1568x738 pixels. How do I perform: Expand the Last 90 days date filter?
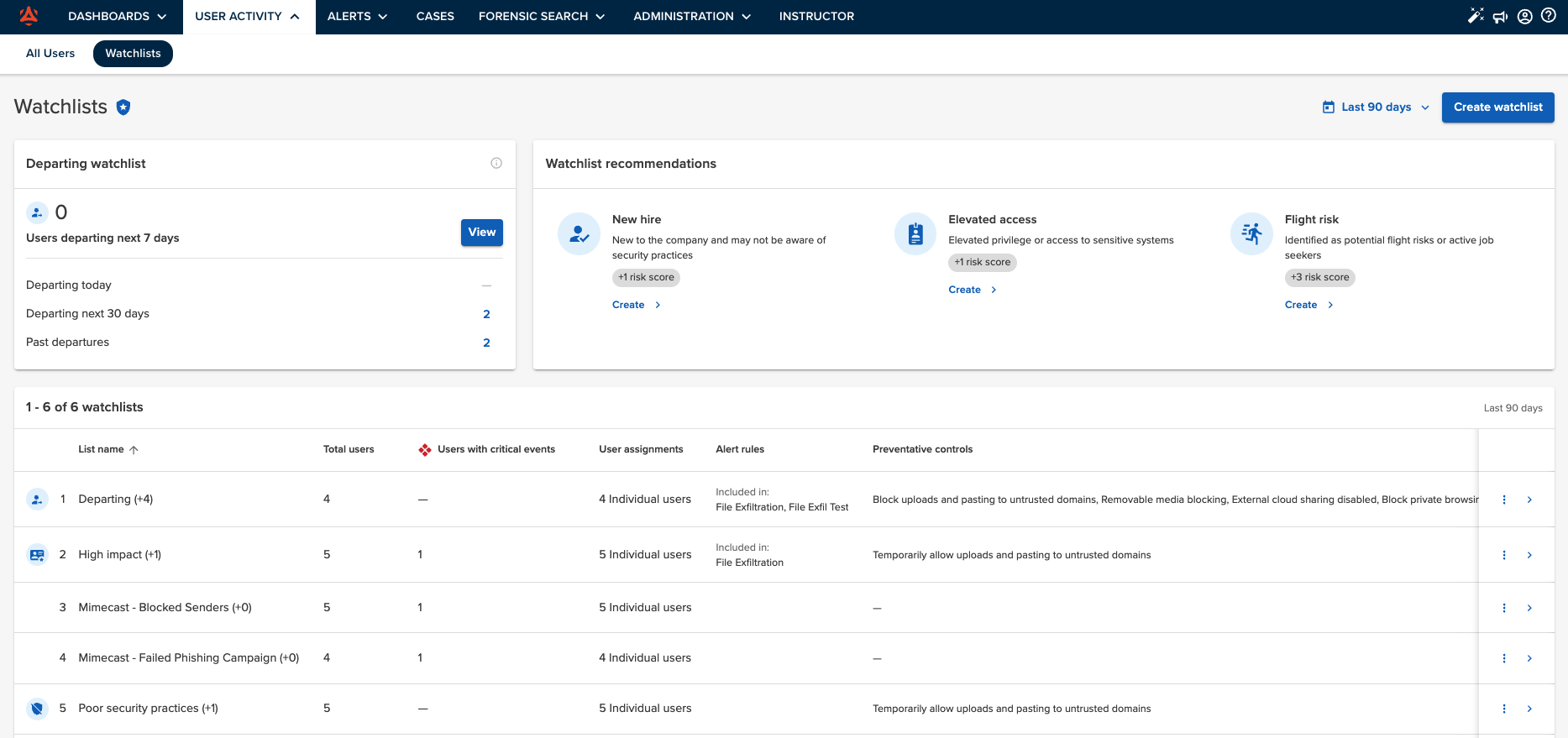tap(1376, 107)
